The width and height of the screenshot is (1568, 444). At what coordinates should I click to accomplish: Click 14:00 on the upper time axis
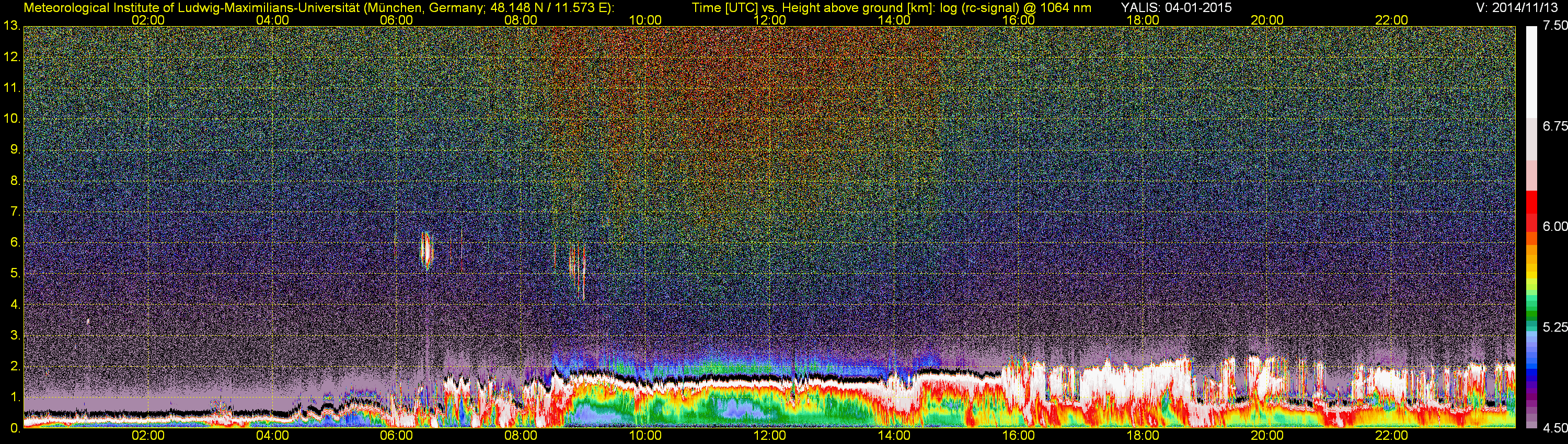point(894,20)
